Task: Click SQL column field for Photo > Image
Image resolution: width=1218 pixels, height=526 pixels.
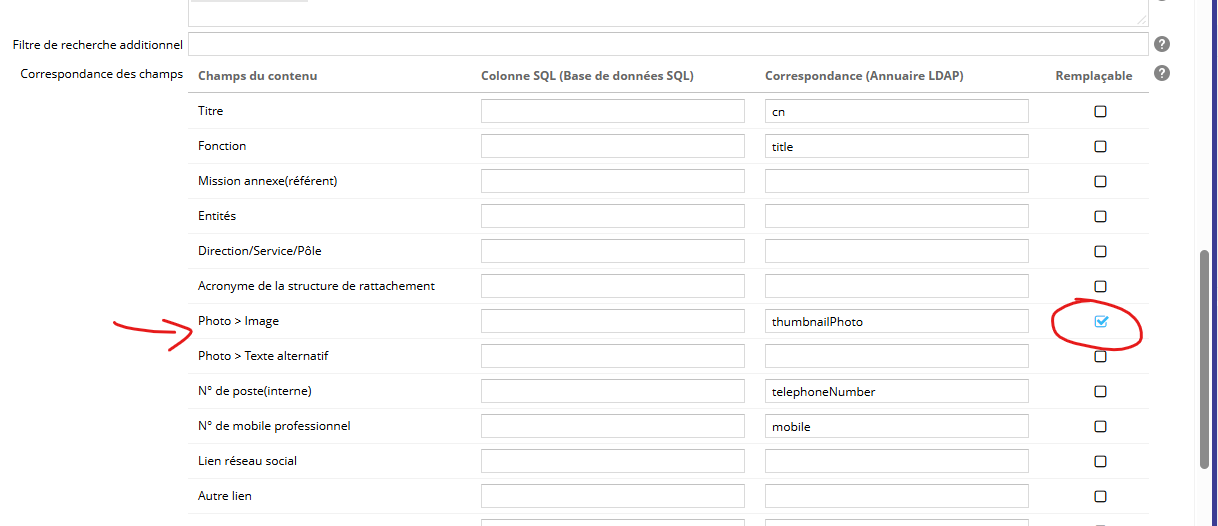Action: pyautogui.click(x=612, y=321)
